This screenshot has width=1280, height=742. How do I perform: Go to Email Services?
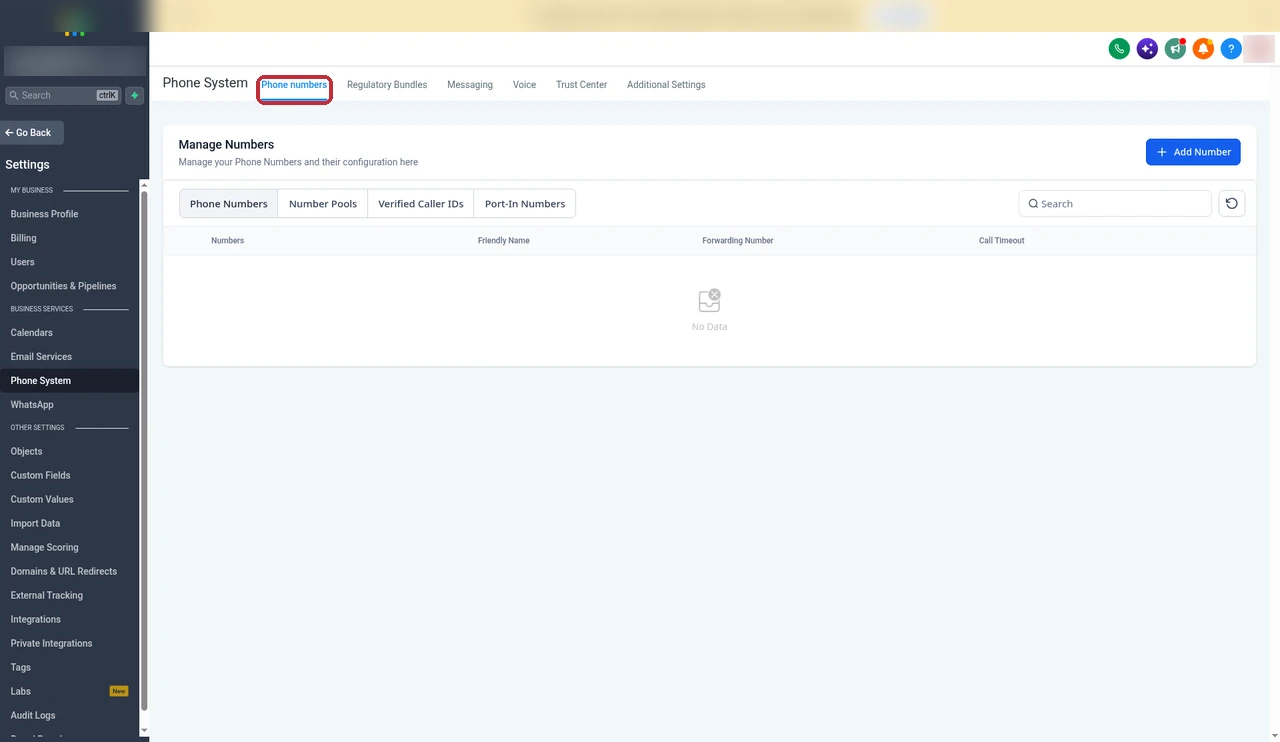coord(41,357)
